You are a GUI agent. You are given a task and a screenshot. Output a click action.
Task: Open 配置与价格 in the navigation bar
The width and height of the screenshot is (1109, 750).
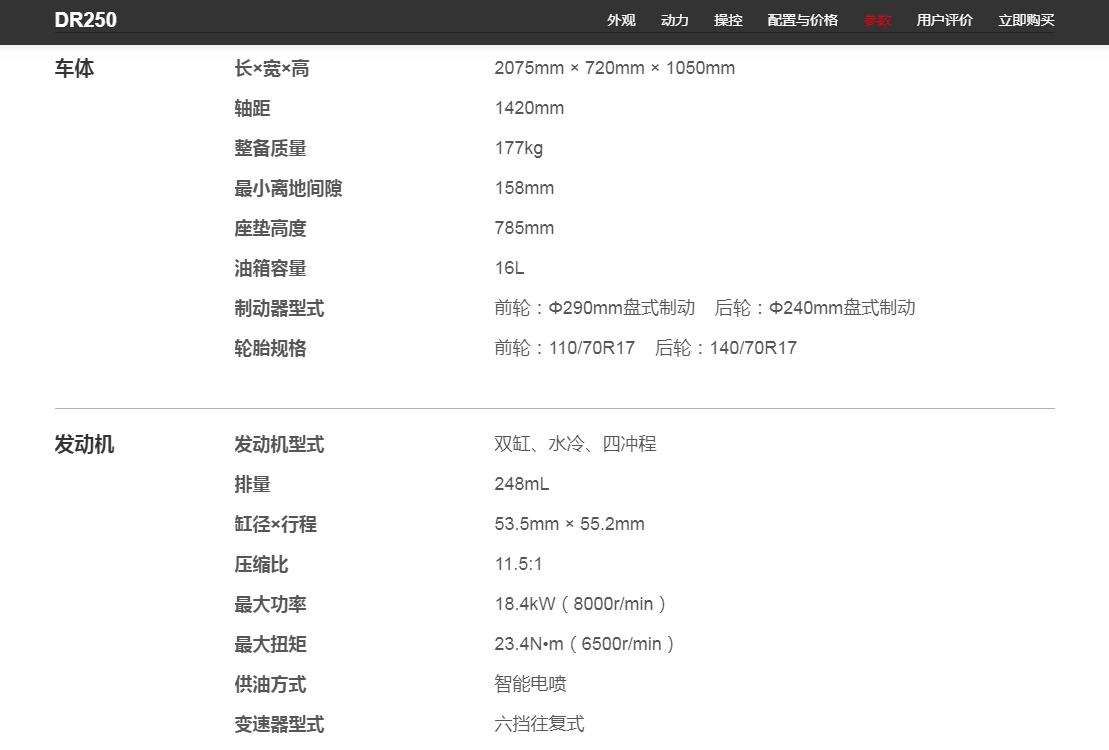click(803, 21)
